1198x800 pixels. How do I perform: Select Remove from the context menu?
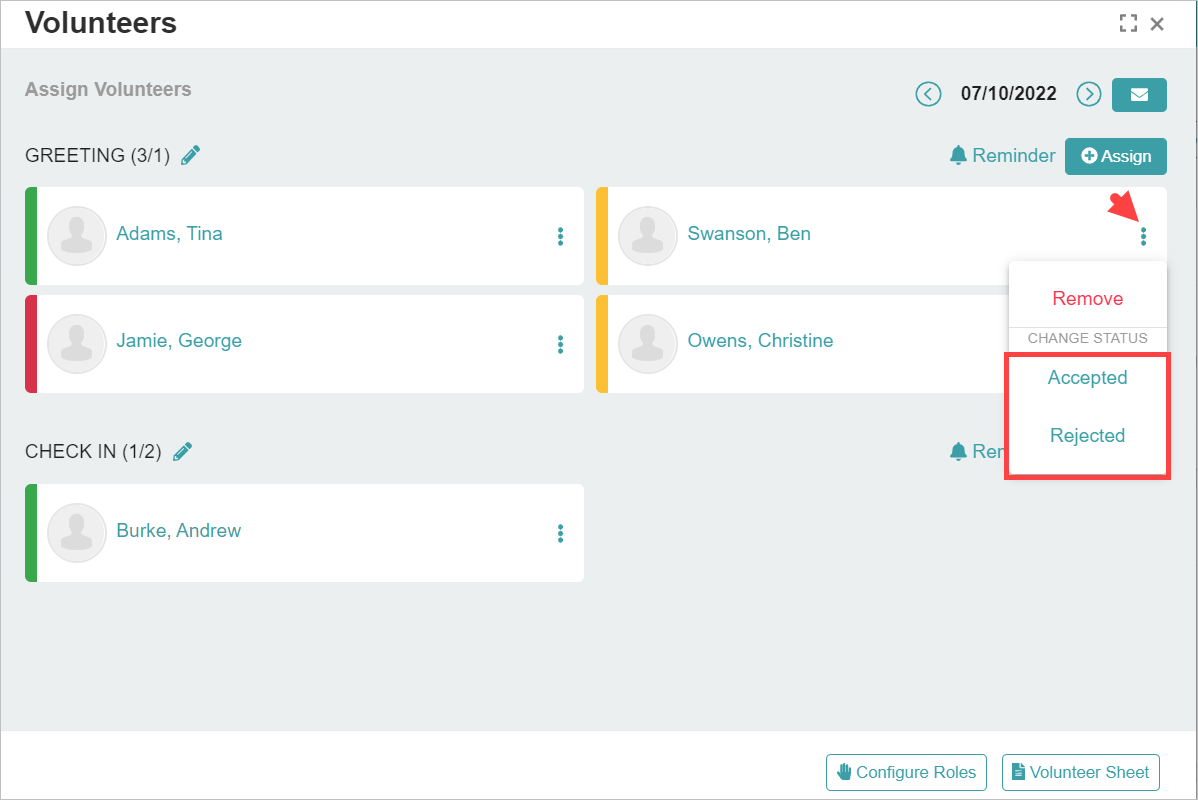pyautogui.click(x=1087, y=299)
